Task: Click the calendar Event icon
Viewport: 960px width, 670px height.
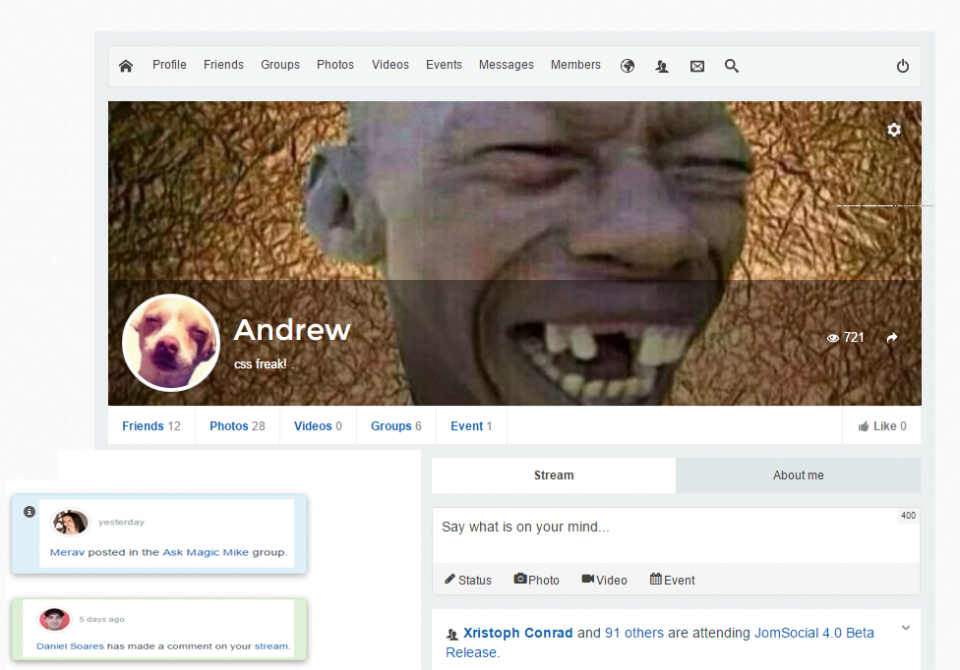Action: 656,579
